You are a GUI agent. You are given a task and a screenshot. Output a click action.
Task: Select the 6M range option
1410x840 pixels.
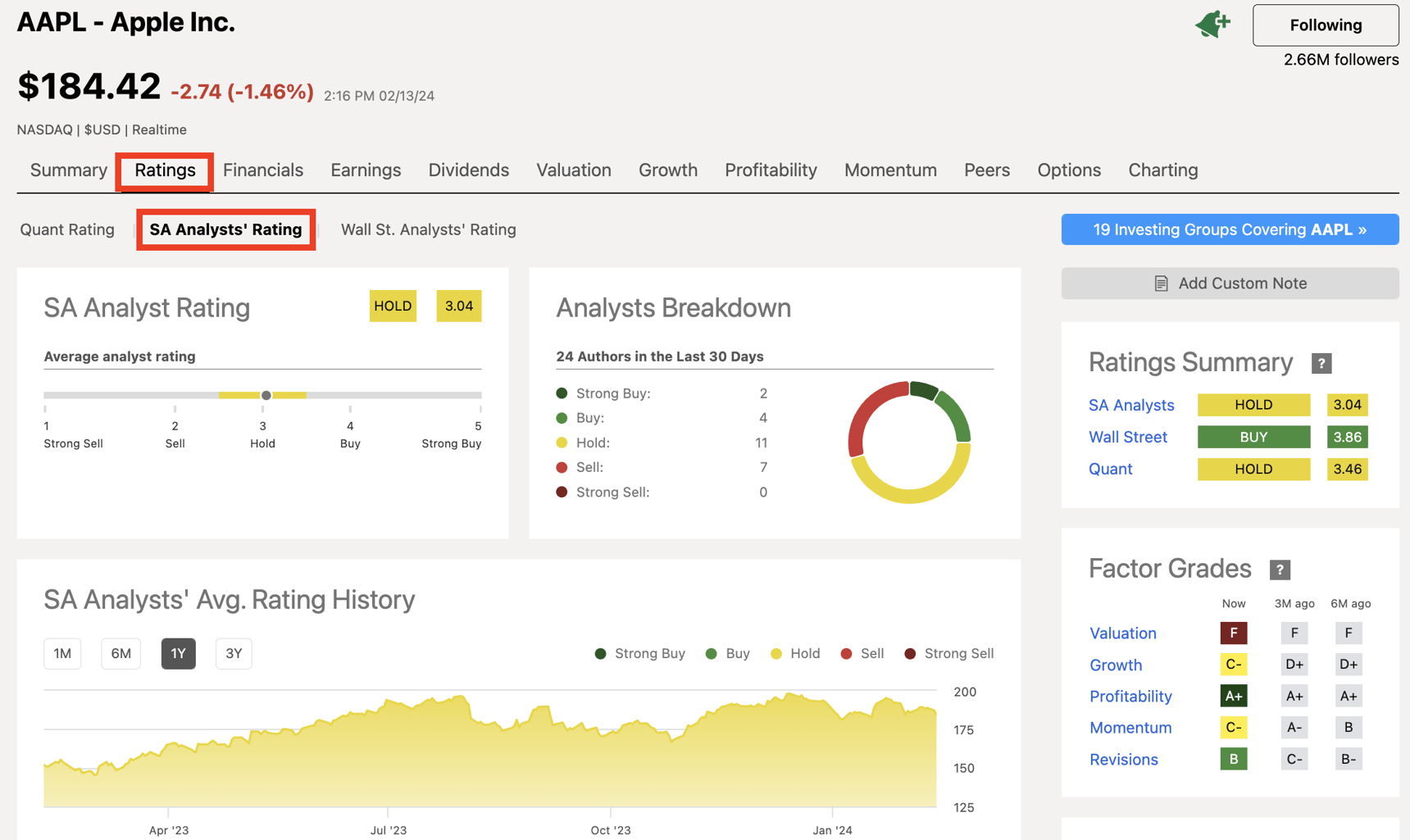(121, 653)
